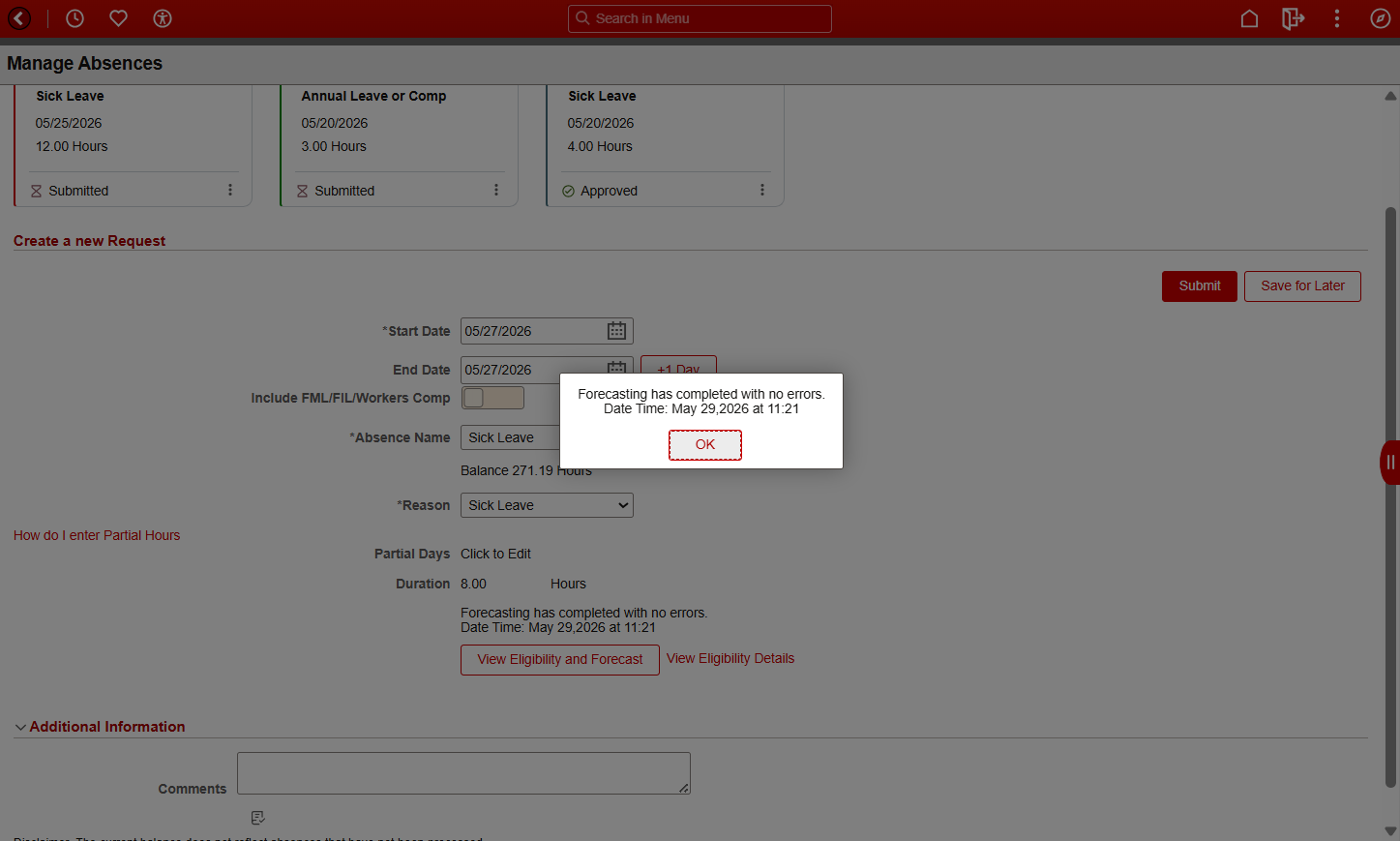Click the side panel handle tab
This screenshot has width=1400, height=841.
[1390, 463]
